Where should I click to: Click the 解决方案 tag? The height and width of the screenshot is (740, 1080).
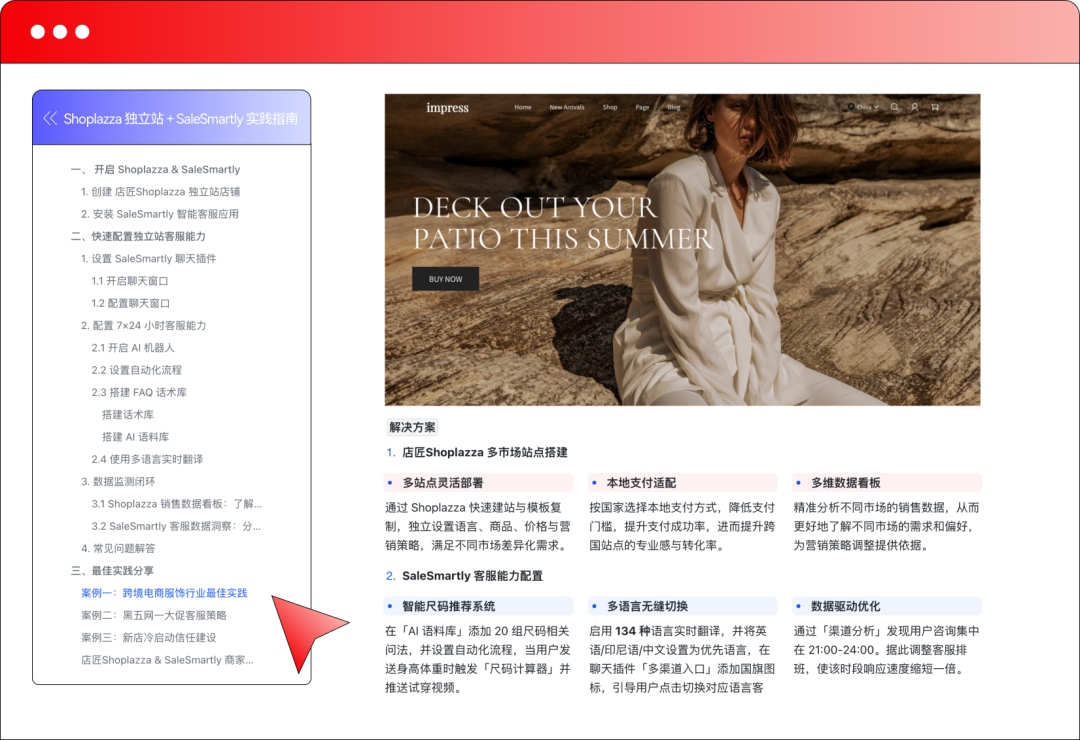412,427
